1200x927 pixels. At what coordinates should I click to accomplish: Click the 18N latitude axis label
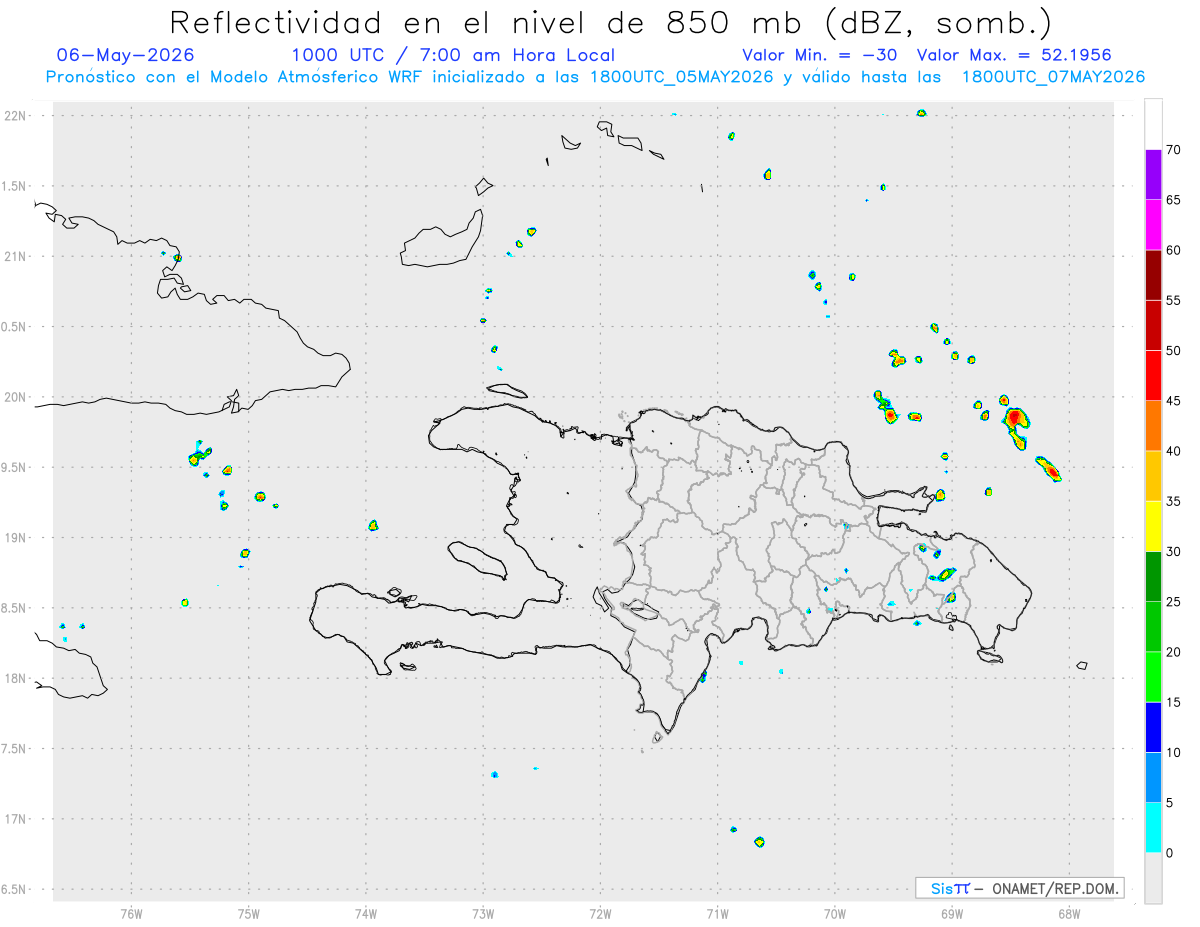tap(16, 679)
